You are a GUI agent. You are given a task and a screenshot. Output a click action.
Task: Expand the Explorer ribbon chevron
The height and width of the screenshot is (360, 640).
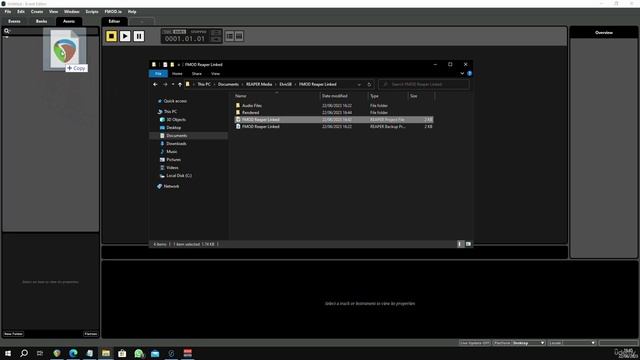[462, 74]
